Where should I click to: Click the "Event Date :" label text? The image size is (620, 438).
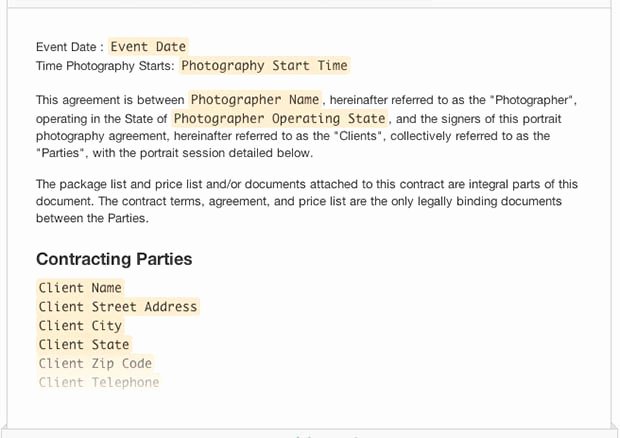tap(70, 47)
